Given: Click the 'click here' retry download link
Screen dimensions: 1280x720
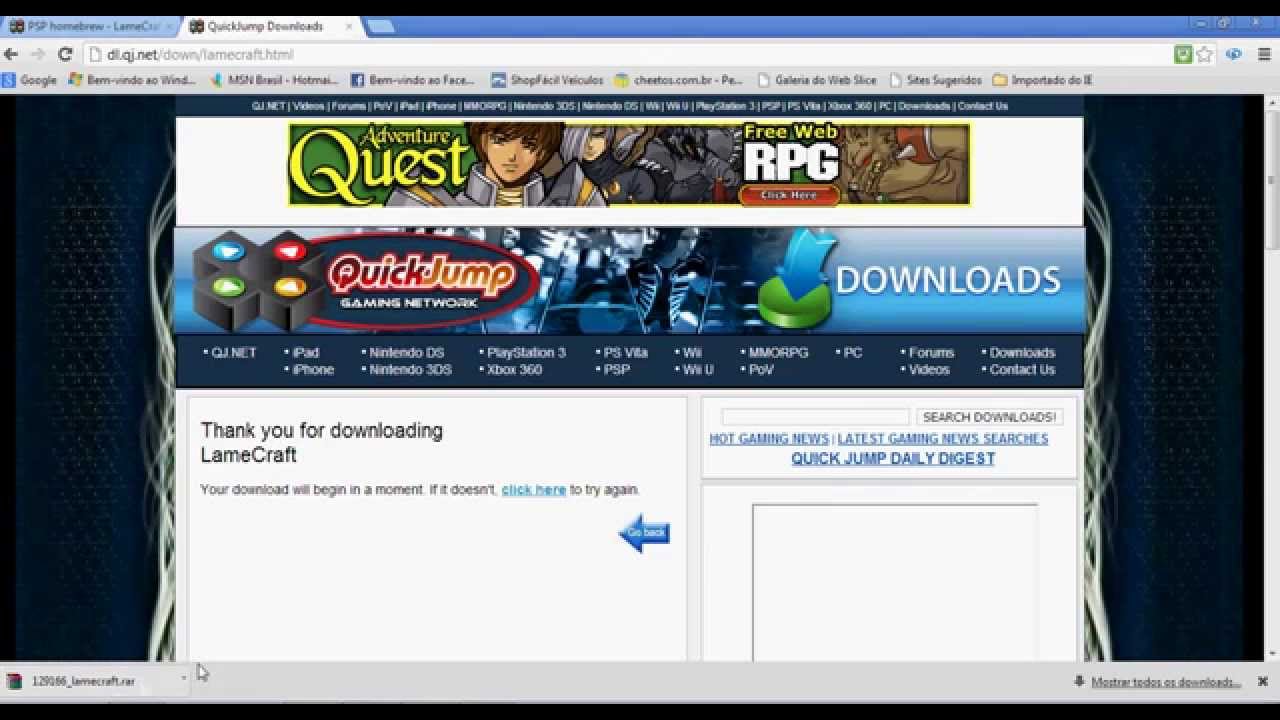Looking at the screenshot, I should click(x=534, y=489).
